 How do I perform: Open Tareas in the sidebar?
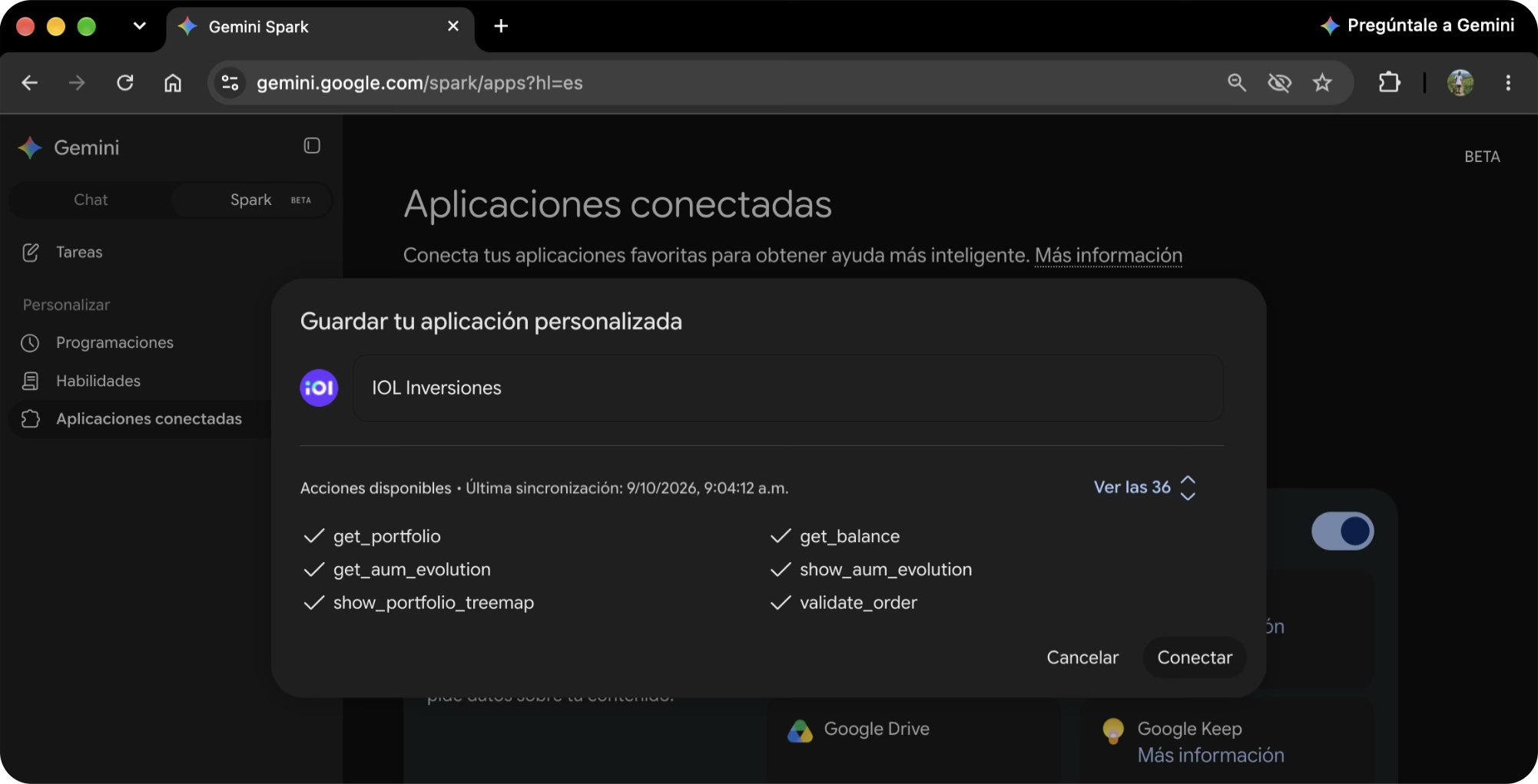(x=79, y=252)
